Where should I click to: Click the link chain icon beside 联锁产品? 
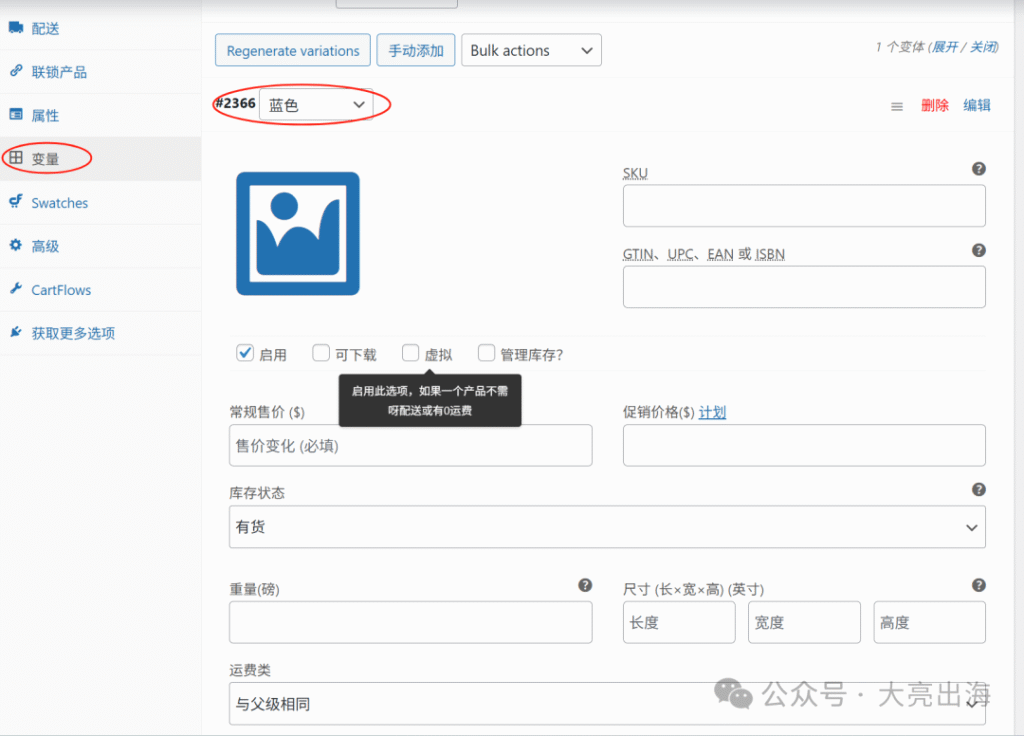click(16, 71)
